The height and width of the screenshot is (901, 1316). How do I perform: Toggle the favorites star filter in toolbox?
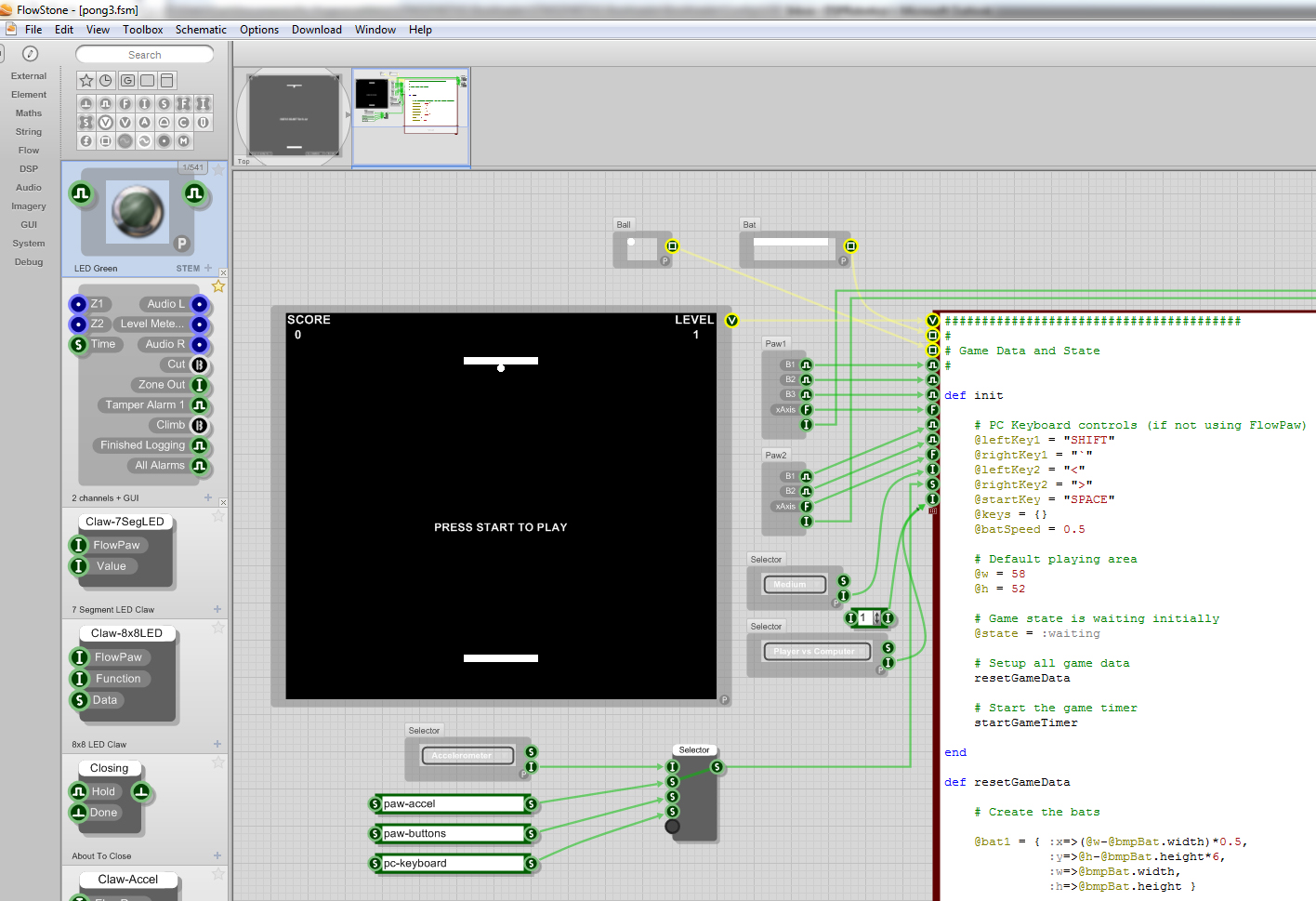tap(86, 81)
